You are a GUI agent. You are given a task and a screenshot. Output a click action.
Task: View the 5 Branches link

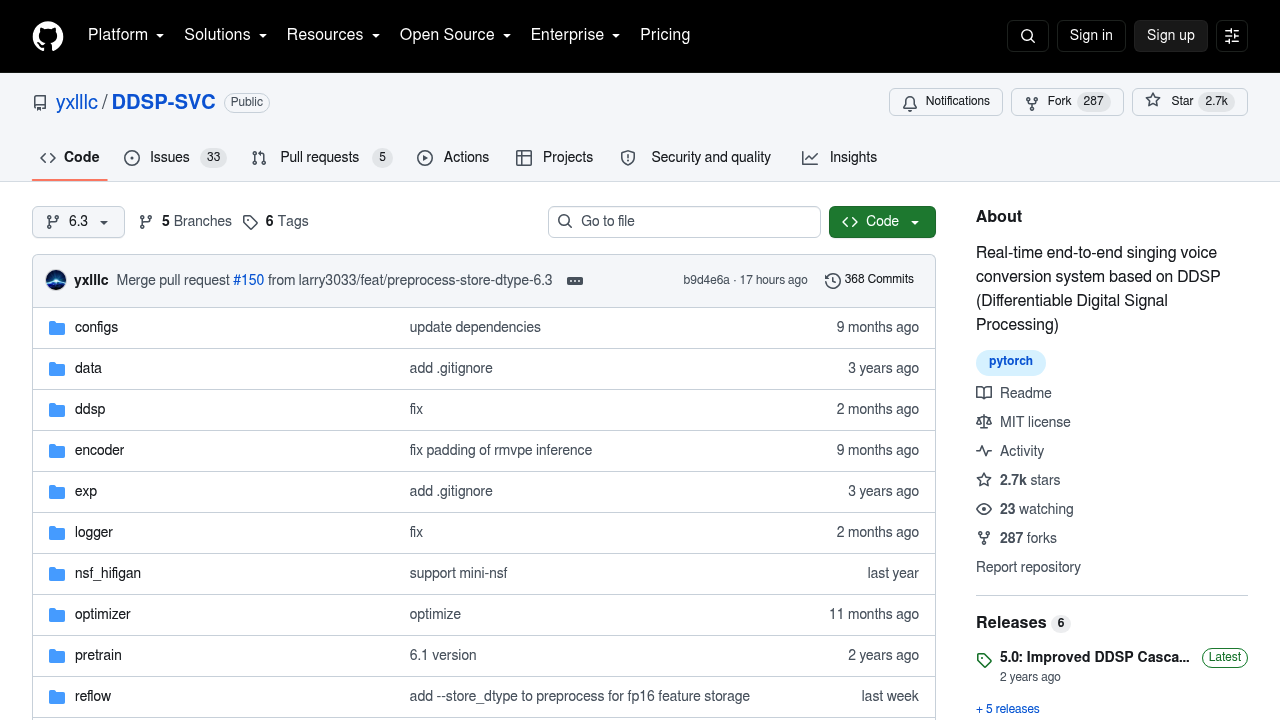coord(185,222)
